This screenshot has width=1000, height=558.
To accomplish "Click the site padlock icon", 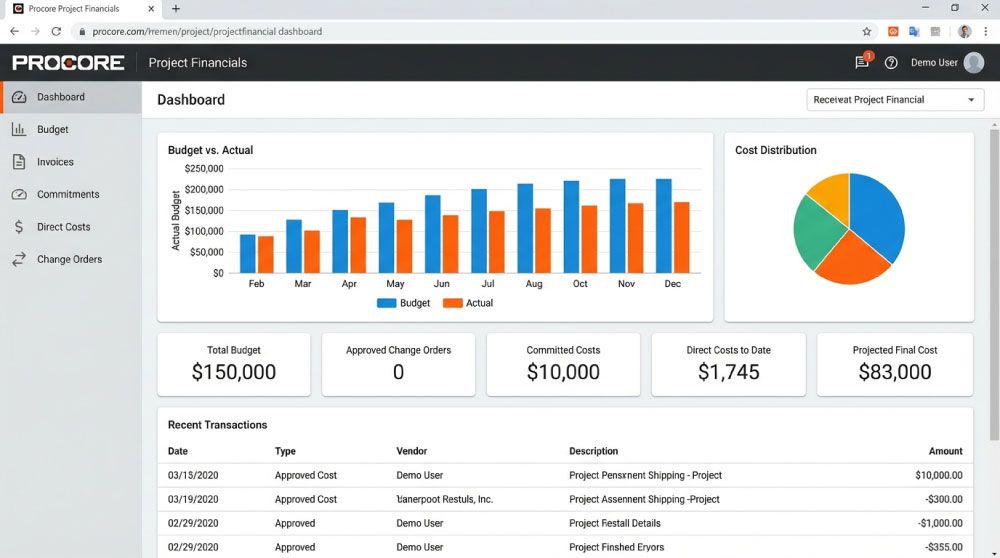I will 82,31.
